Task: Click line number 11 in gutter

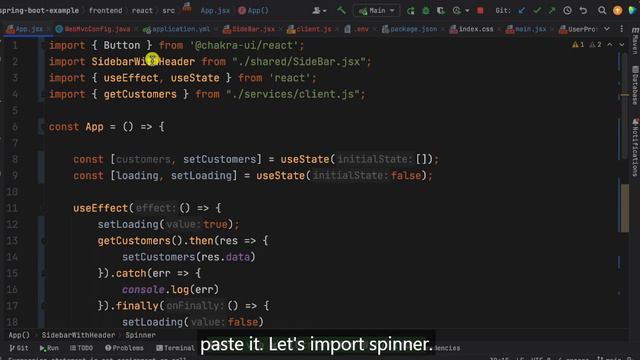Action: pyautogui.click(x=13, y=208)
